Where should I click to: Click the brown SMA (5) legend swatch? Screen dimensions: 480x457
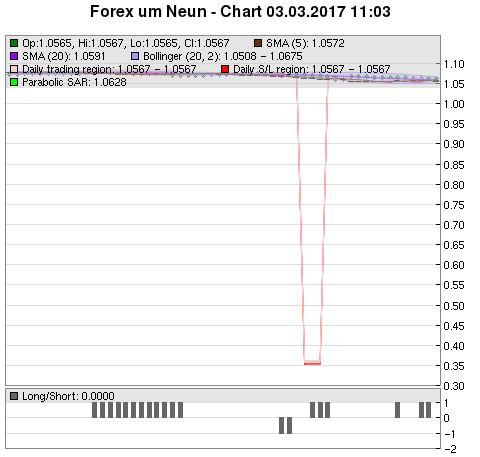tap(258, 43)
